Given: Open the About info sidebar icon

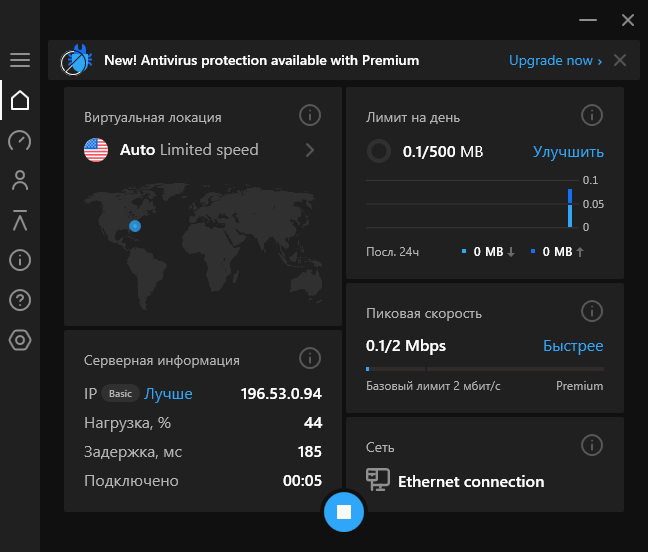Looking at the screenshot, I should click(x=20, y=260).
